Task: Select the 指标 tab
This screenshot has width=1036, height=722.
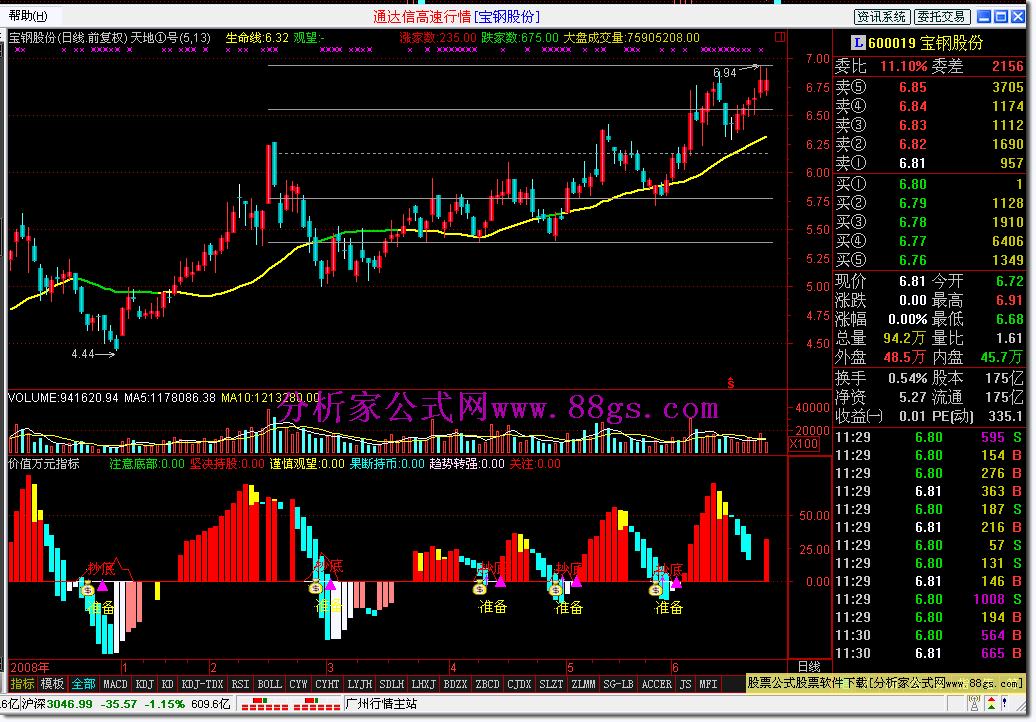Action: point(22,684)
